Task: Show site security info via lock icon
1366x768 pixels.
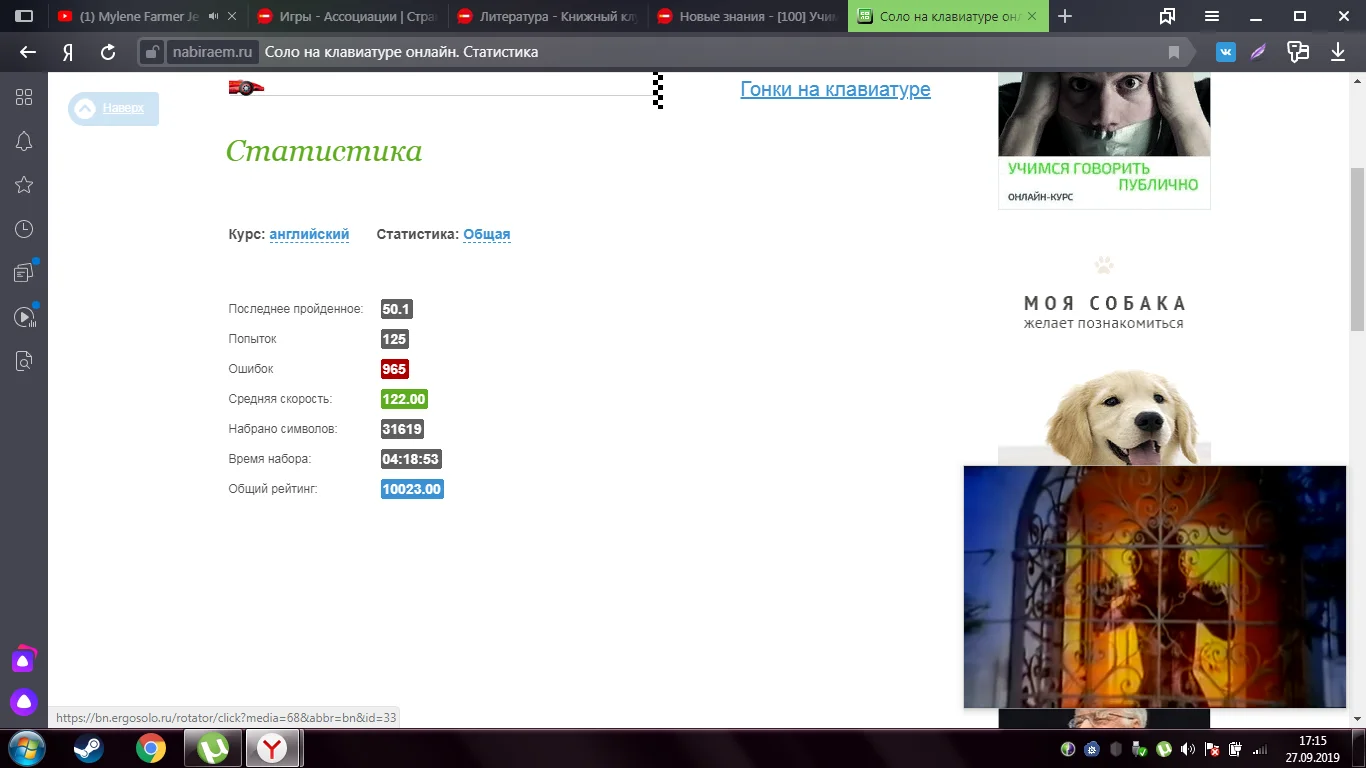Action: click(151, 52)
